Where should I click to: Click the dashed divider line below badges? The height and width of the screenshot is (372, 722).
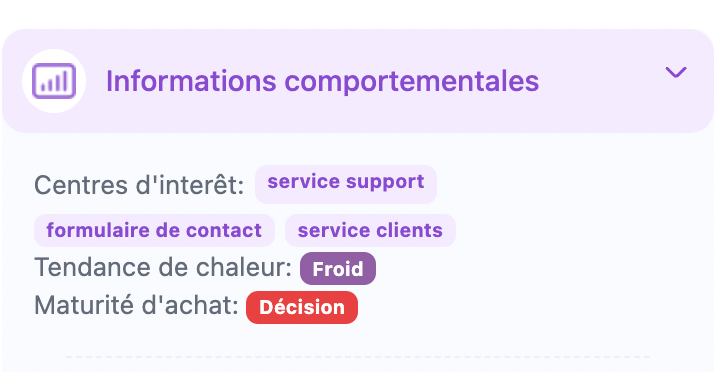pyautogui.click(x=358, y=356)
